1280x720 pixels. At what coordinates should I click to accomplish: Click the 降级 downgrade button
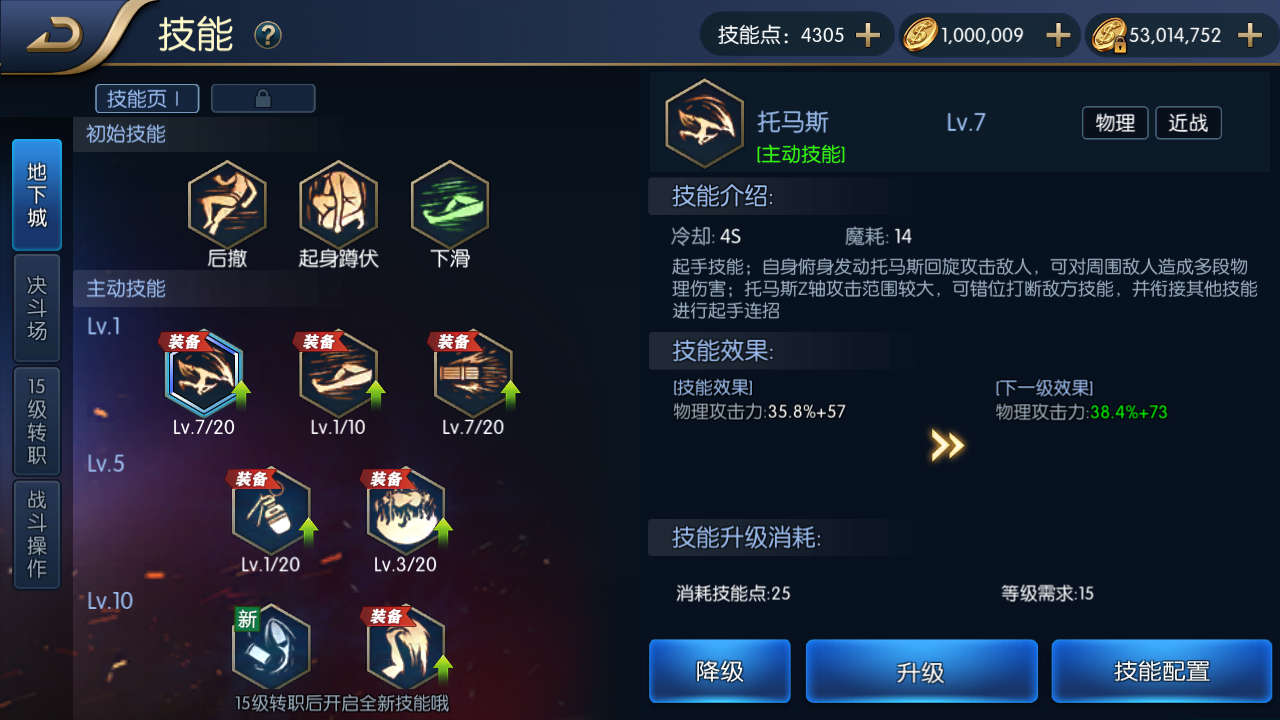point(720,671)
